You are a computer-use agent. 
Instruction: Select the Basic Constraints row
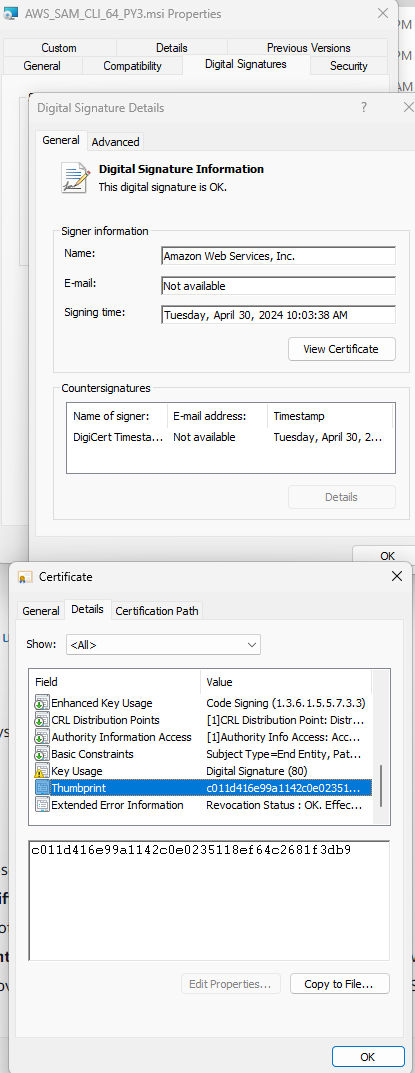(202, 754)
